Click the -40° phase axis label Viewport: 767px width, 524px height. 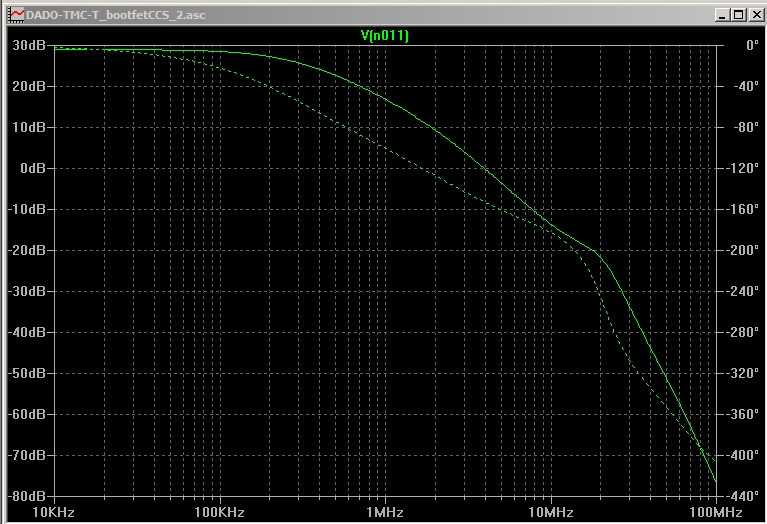coord(746,87)
